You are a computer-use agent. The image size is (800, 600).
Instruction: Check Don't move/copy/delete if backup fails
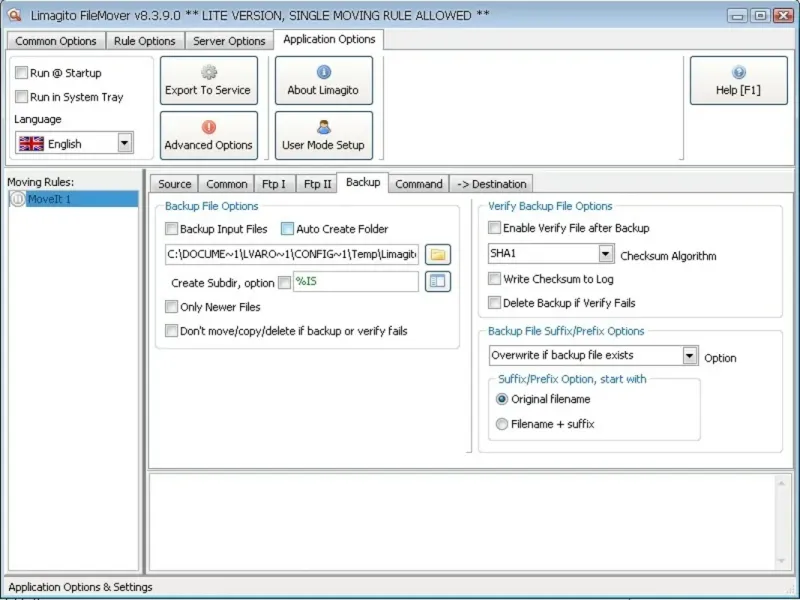coord(171,331)
